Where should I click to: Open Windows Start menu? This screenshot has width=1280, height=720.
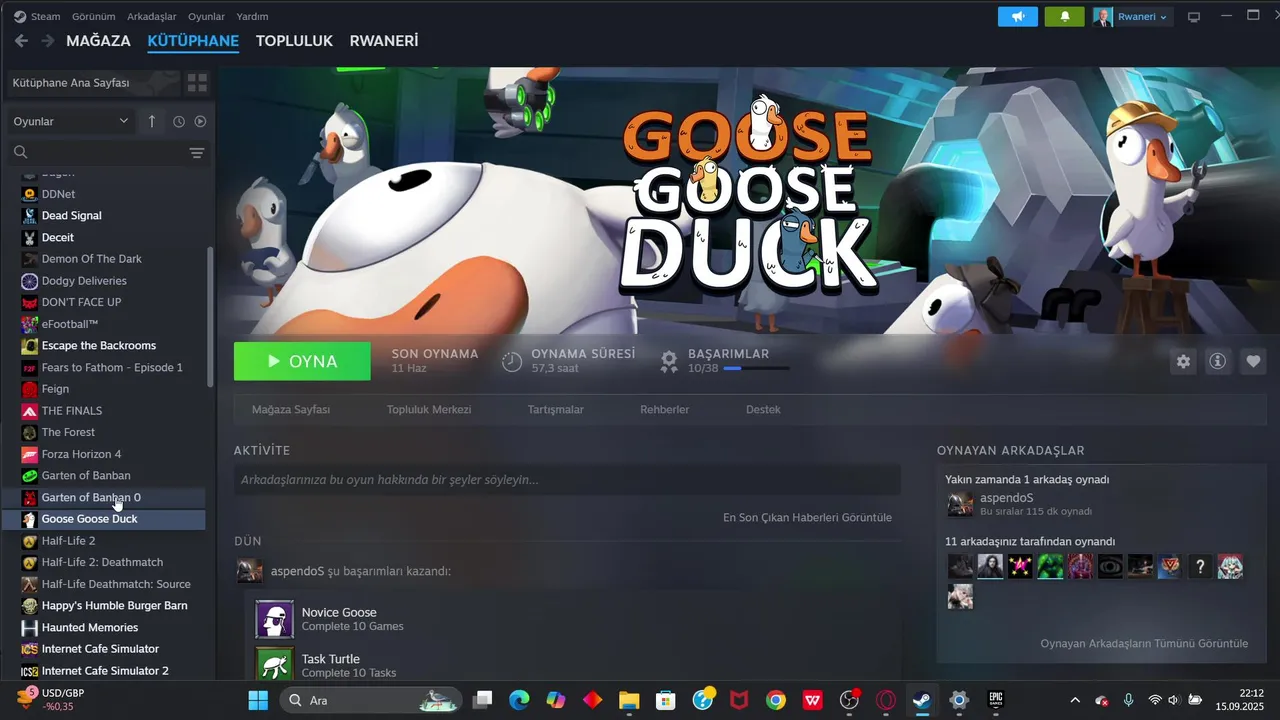pyautogui.click(x=258, y=700)
